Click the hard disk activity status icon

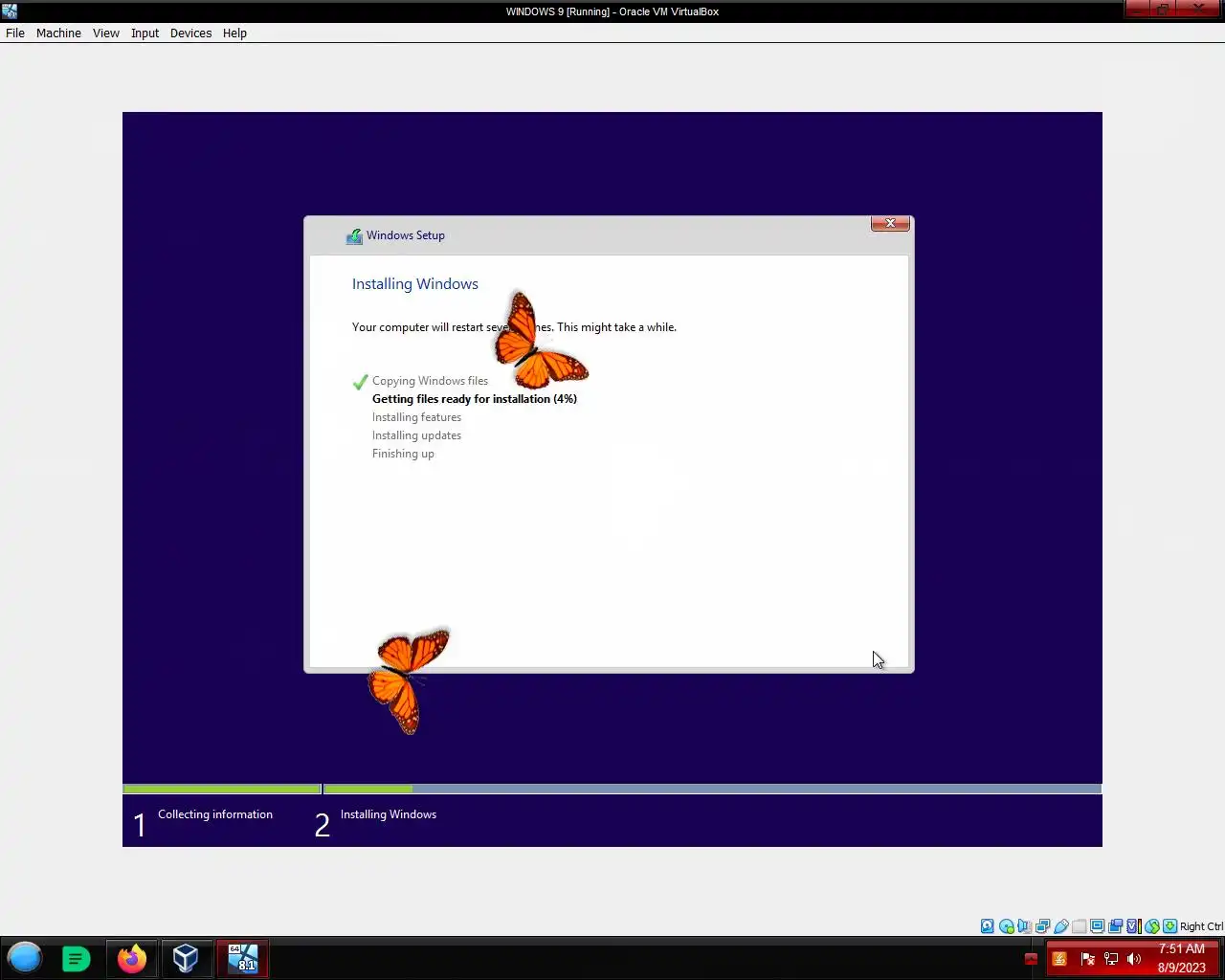pos(988,925)
